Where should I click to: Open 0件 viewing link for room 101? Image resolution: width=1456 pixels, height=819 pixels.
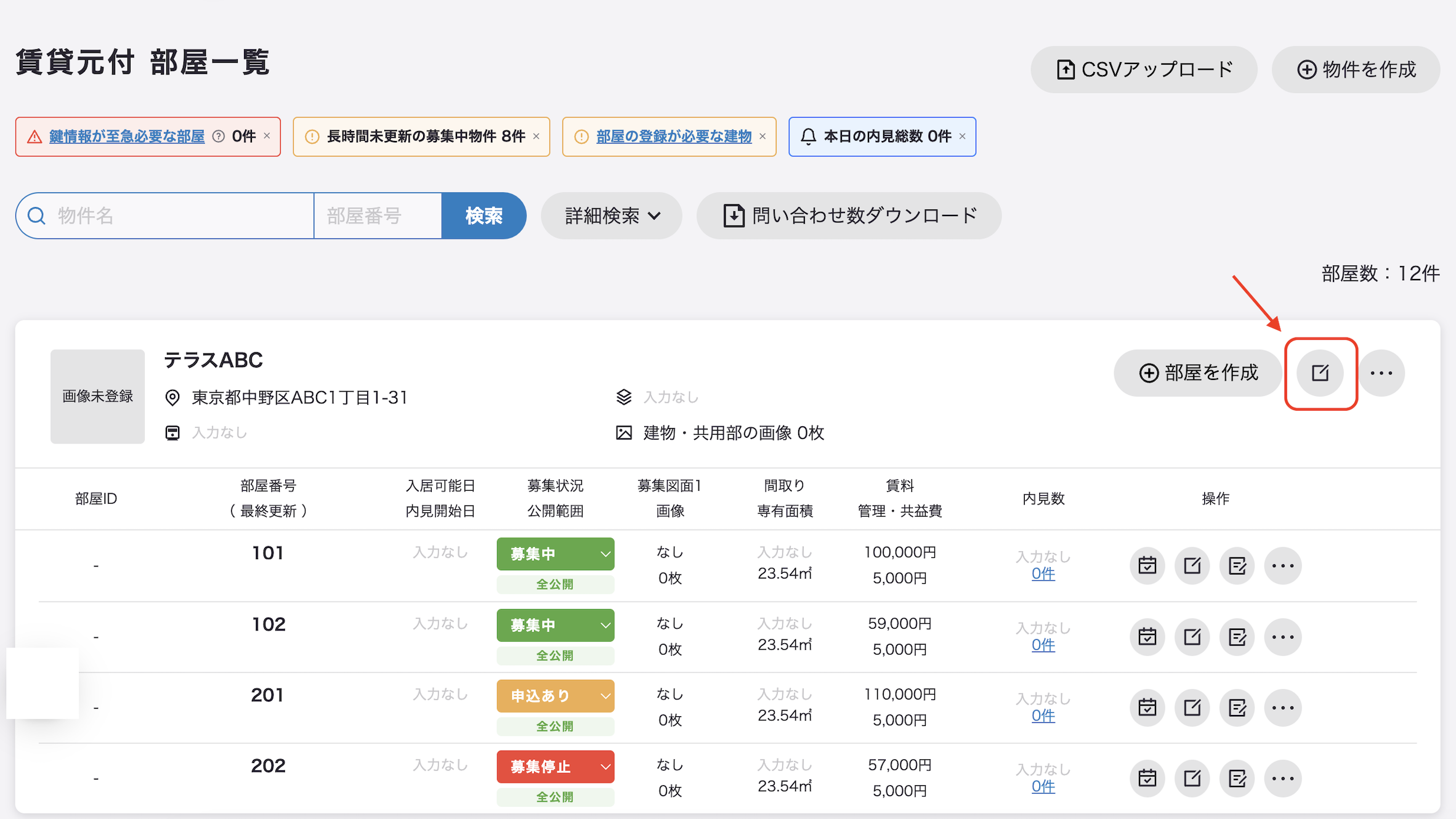(1043, 574)
